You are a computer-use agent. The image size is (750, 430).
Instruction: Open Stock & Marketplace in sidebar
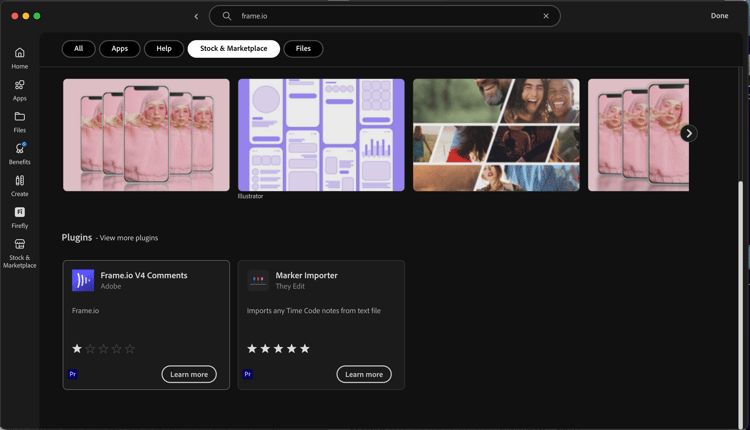pyautogui.click(x=20, y=254)
